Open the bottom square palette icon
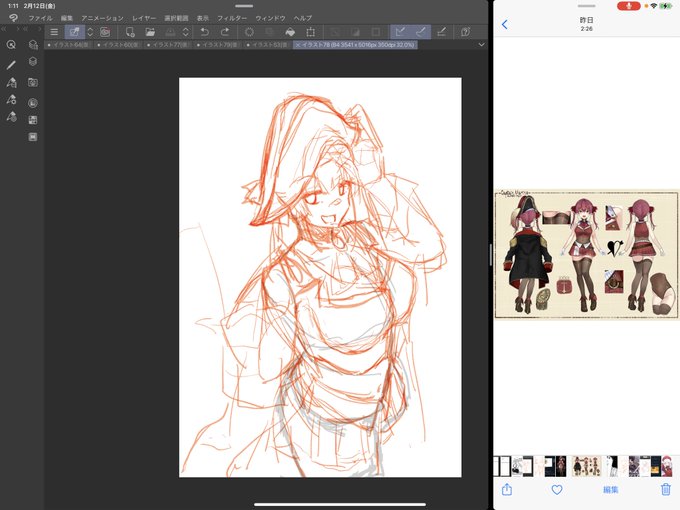 [x=33, y=137]
